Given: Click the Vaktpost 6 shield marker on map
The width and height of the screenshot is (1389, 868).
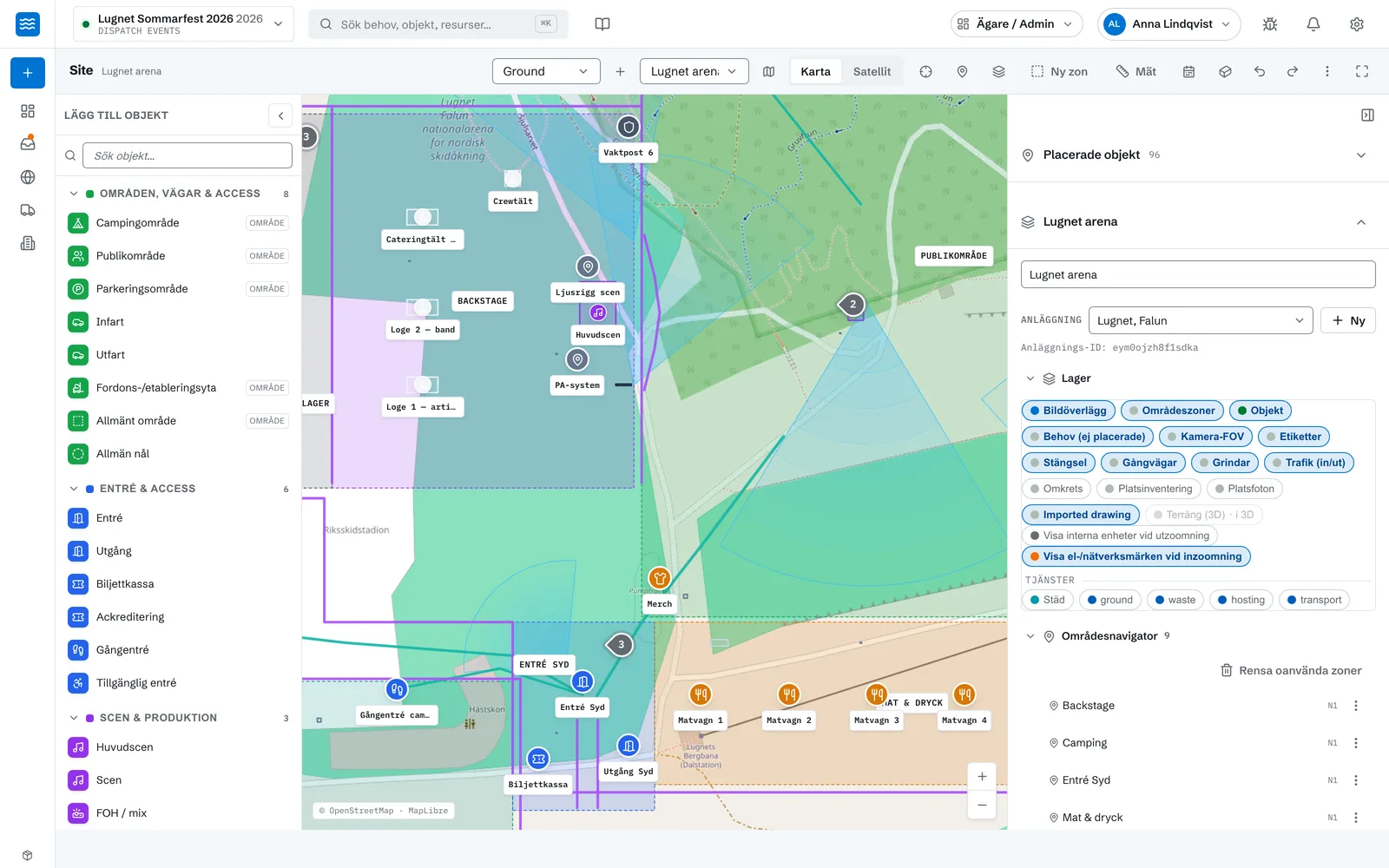Looking at the screenshot, I should click(629, 127).
